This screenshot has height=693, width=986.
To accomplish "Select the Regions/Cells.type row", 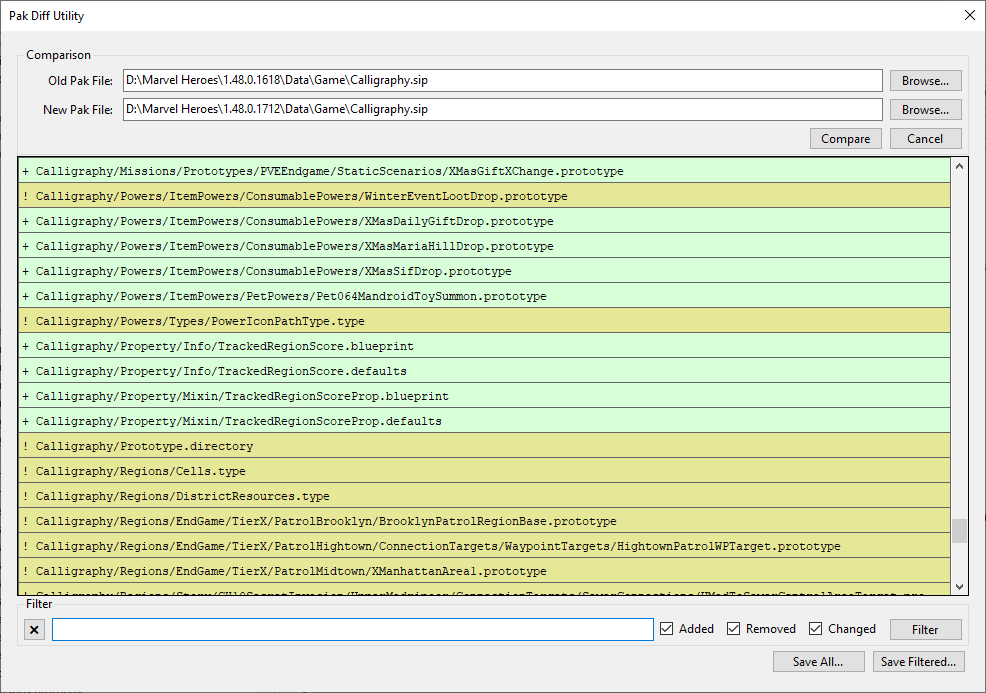I will click(x=484, y=471).
